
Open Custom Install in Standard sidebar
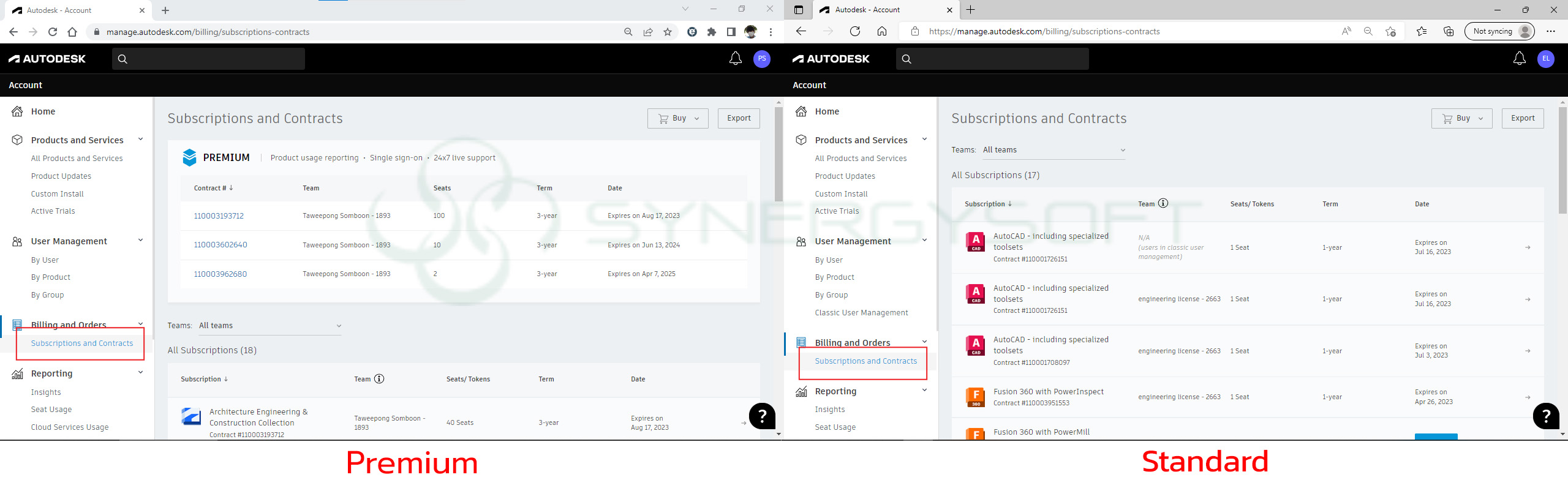pos(841,194)
